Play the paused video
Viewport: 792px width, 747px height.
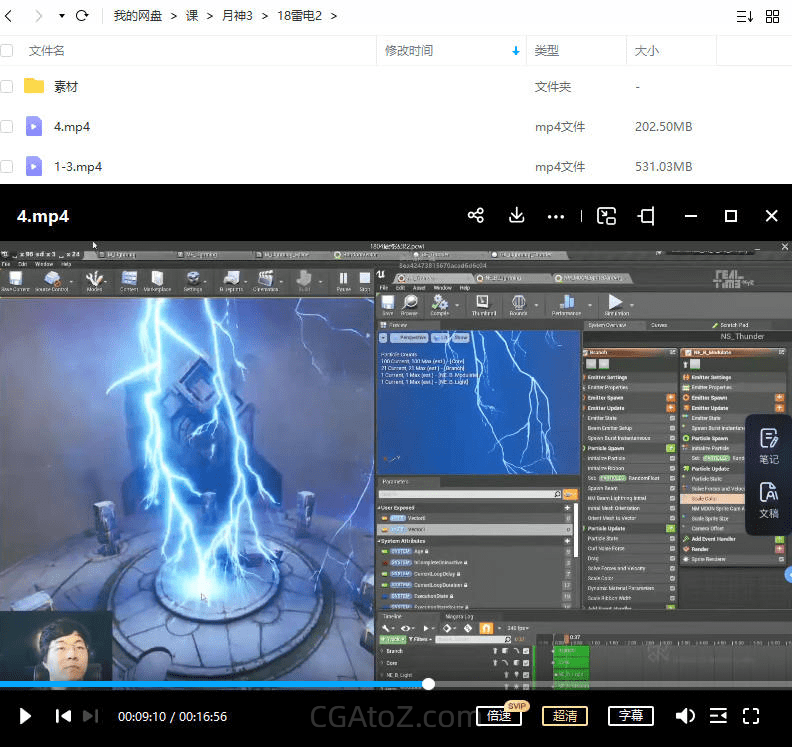click(26, 716)
